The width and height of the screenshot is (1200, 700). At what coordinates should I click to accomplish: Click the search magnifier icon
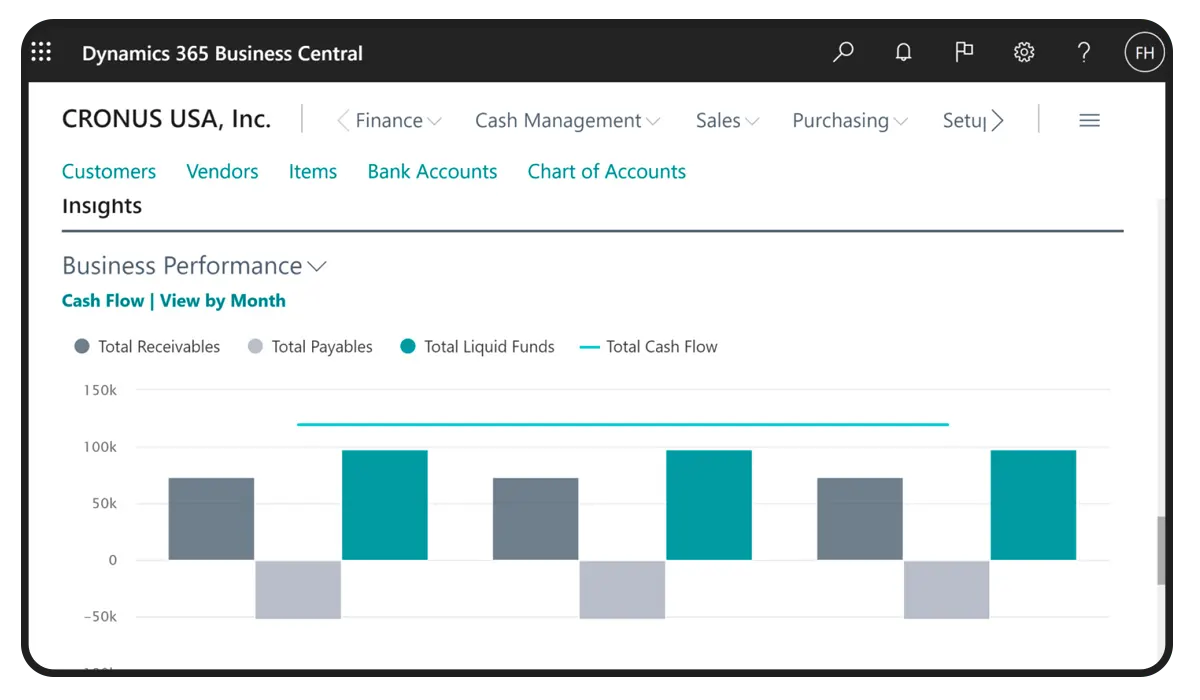tap(843, 52)
